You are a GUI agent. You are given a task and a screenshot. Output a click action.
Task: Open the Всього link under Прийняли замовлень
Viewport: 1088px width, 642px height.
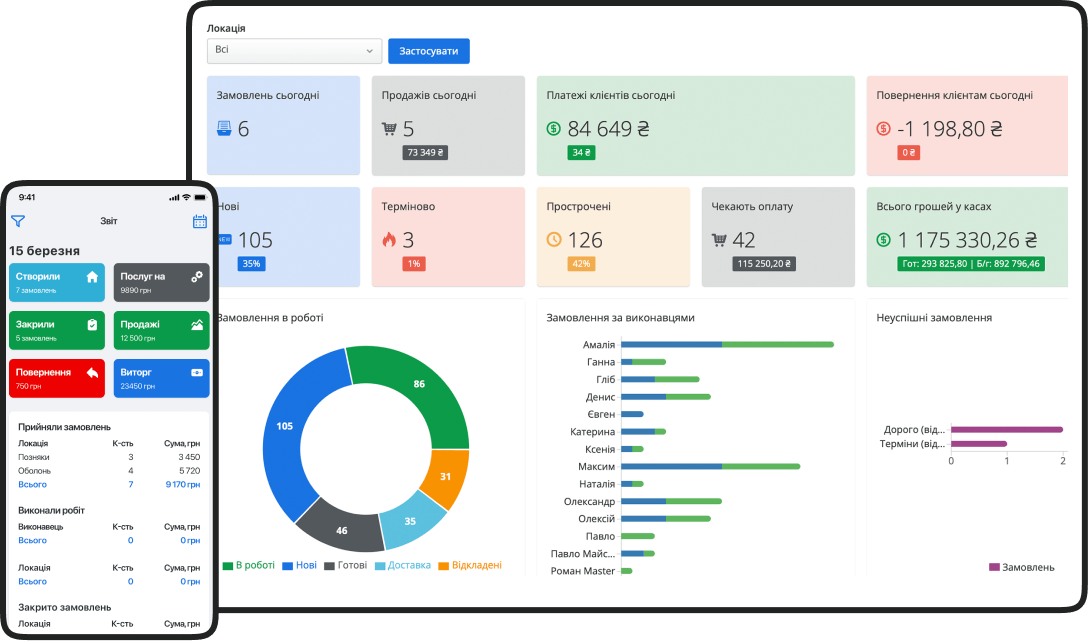click(33, 484)
